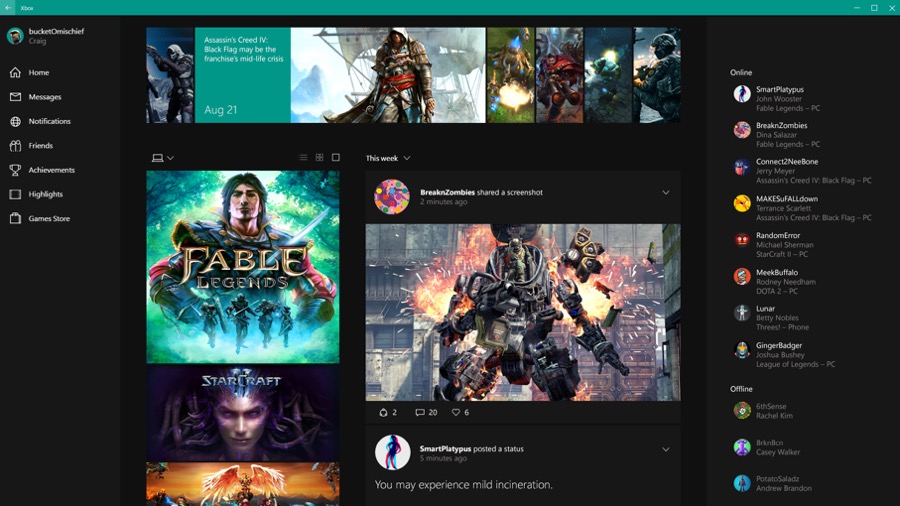This screenshot has width=900, height=506.
Task: Click RandomError avatar in friends list
Action: coord(742,240)
